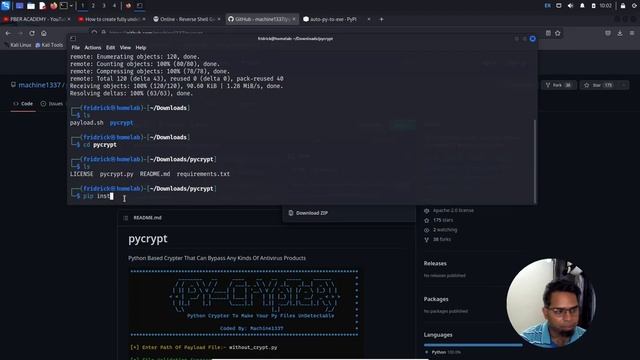The image size is (640, 360).
Task: Expand the Star lists dropdown arrow
Action: pyautogui.click(x=623, y=85)
